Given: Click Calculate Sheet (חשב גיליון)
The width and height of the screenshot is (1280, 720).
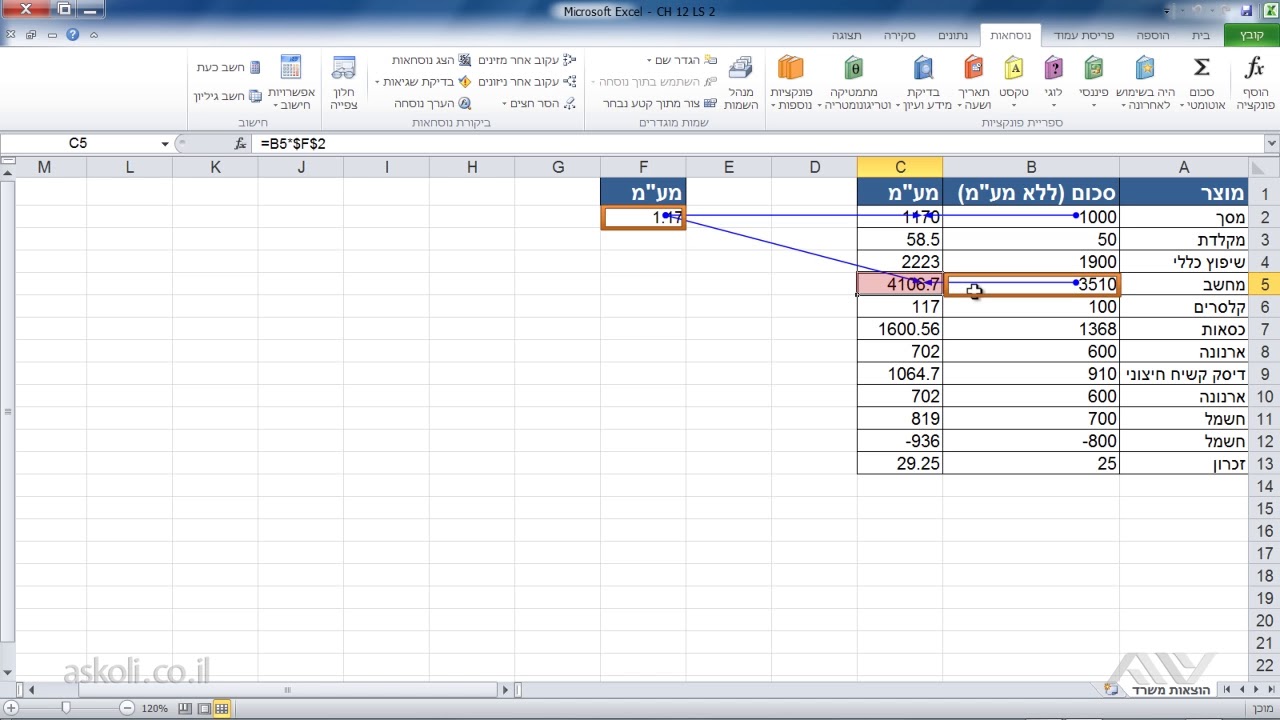Looking at the screenshot, I should point(227,96).
